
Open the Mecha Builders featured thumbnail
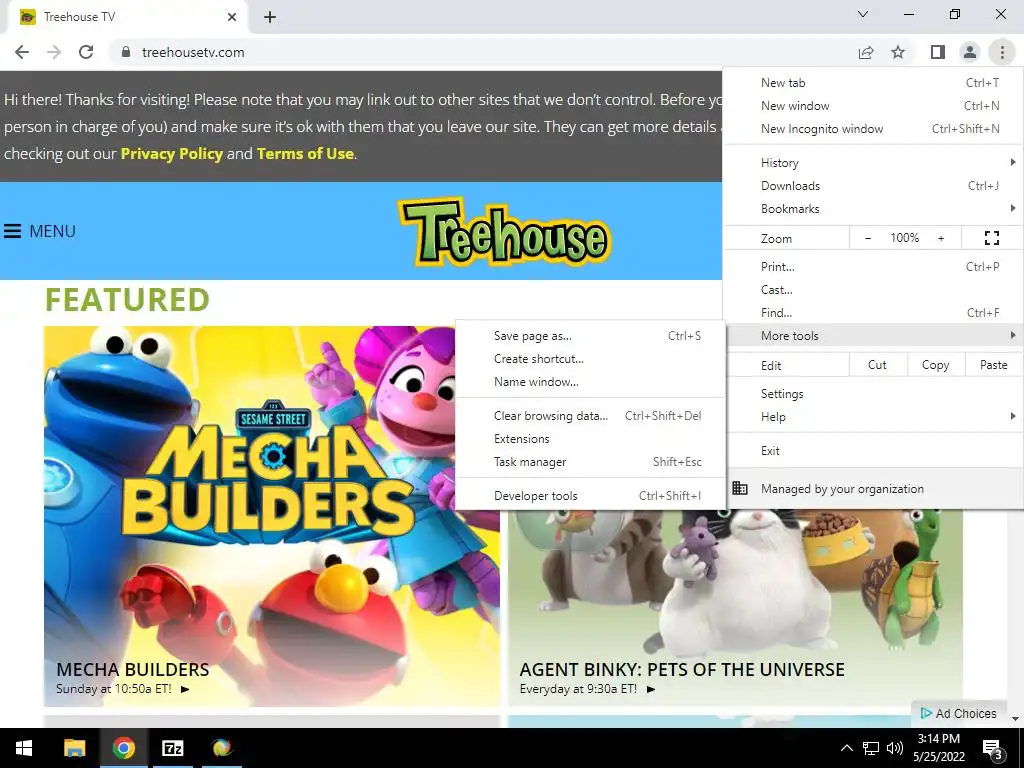[272, 516]
